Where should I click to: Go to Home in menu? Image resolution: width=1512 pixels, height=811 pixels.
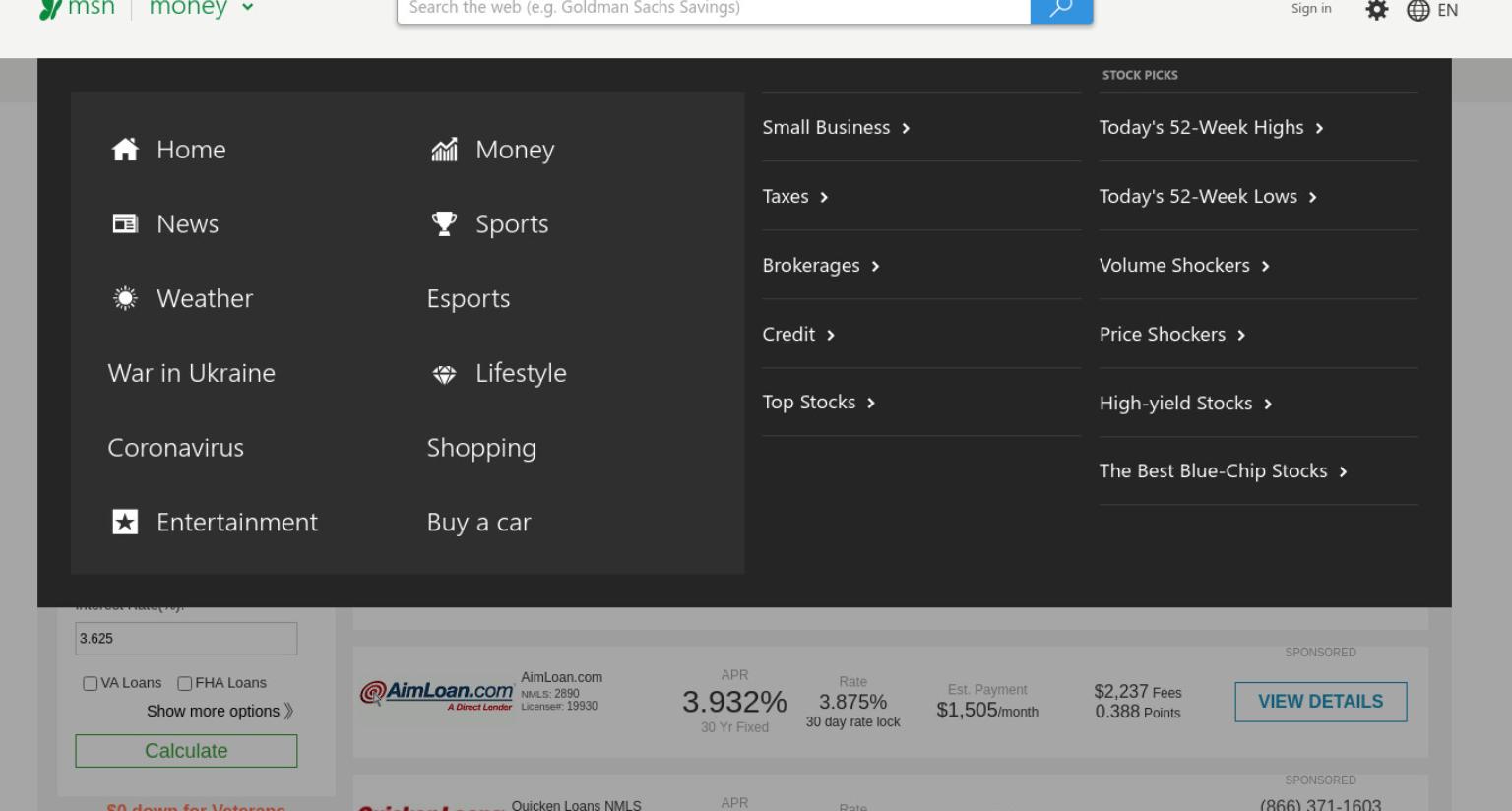click(x=191, y=150)
